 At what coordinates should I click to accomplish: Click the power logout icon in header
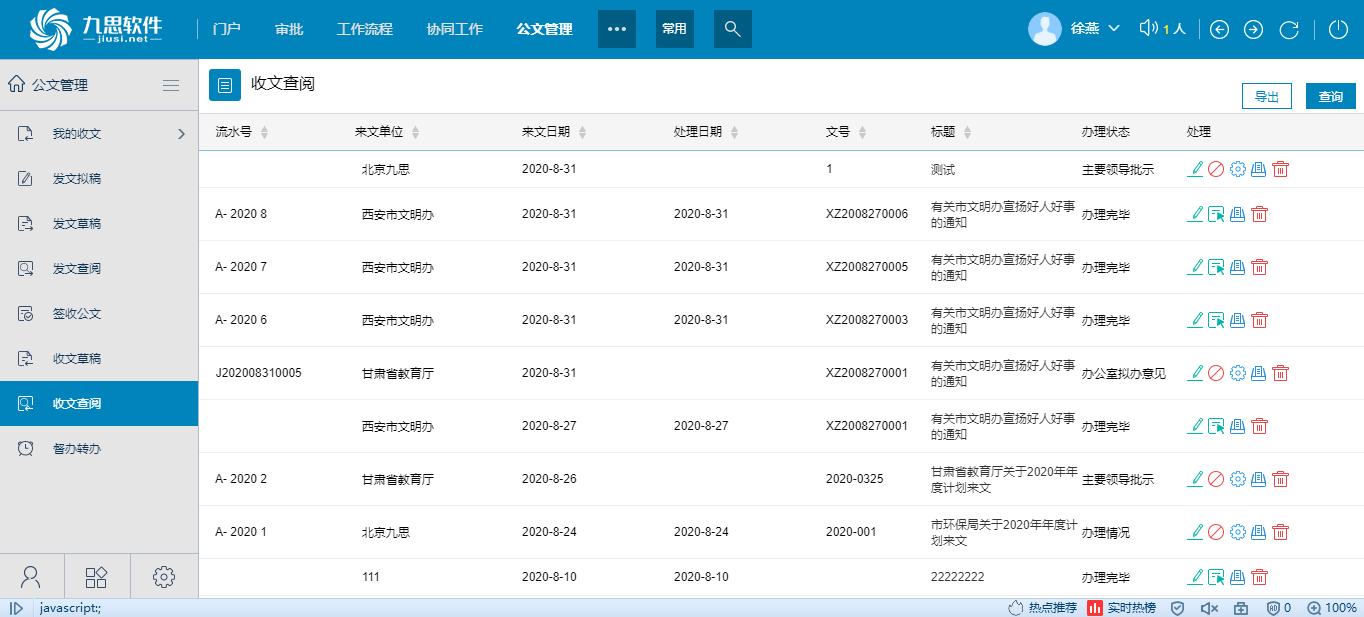(1338, 29)
